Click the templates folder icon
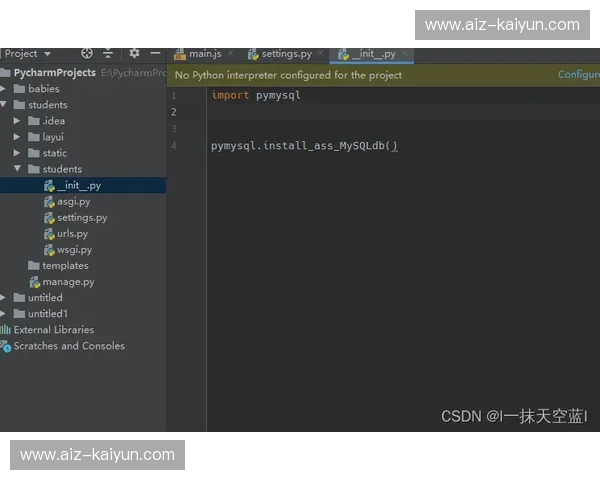This screenshot has width=600, height=480. pyautogui.click(x=34, y=266)
